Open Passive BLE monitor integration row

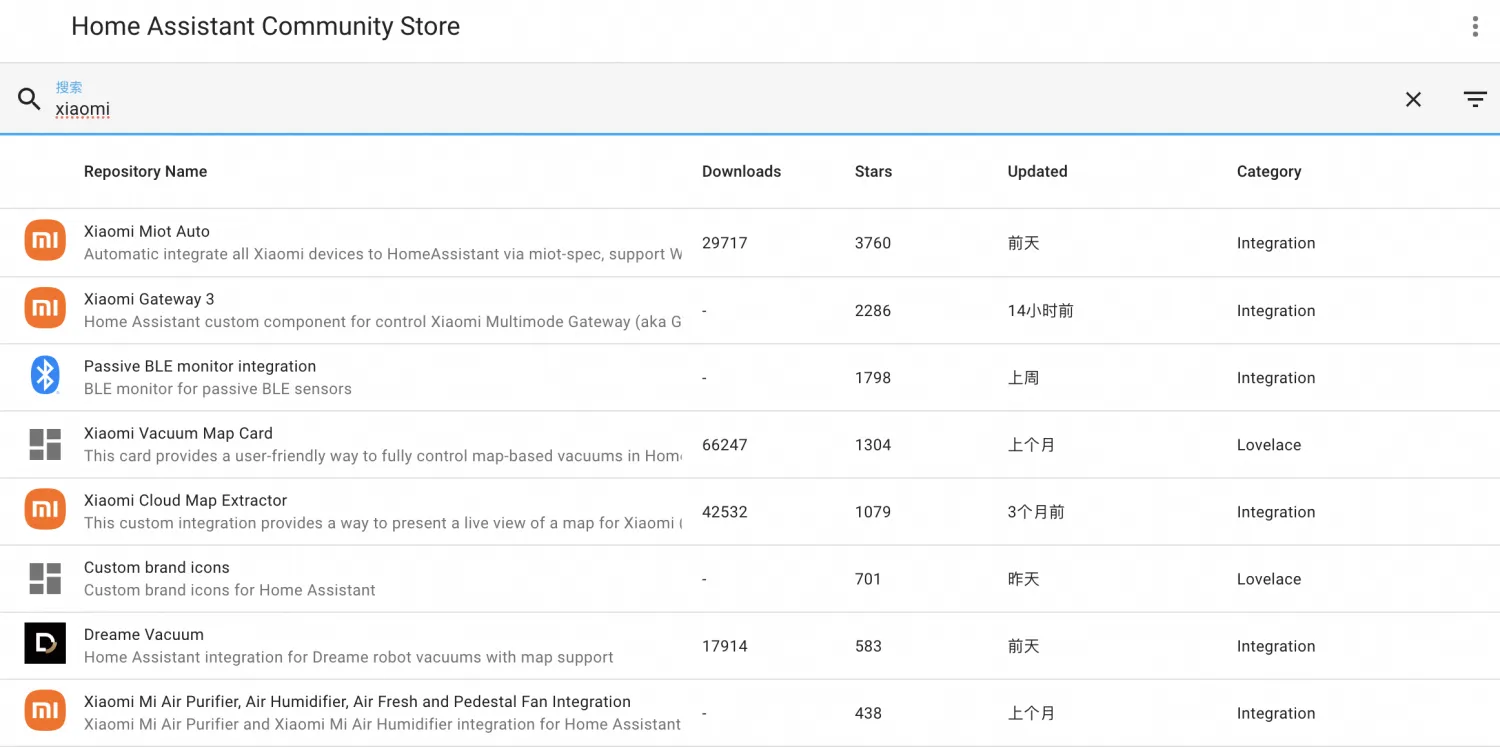pos(750,377)
